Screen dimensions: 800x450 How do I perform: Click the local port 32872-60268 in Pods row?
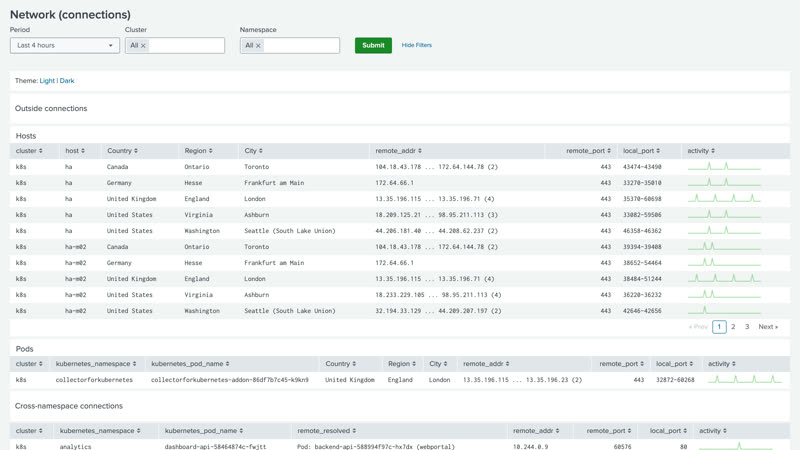coord(675,380)
